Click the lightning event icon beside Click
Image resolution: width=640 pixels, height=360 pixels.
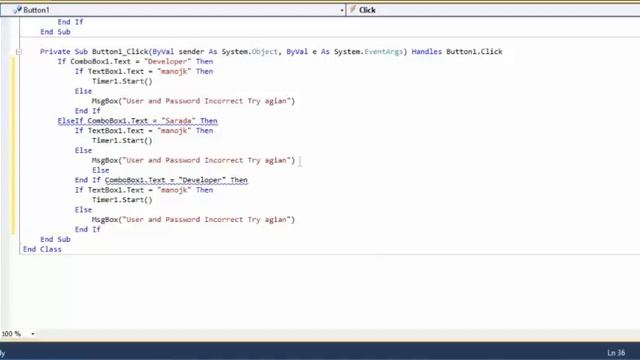353,10
